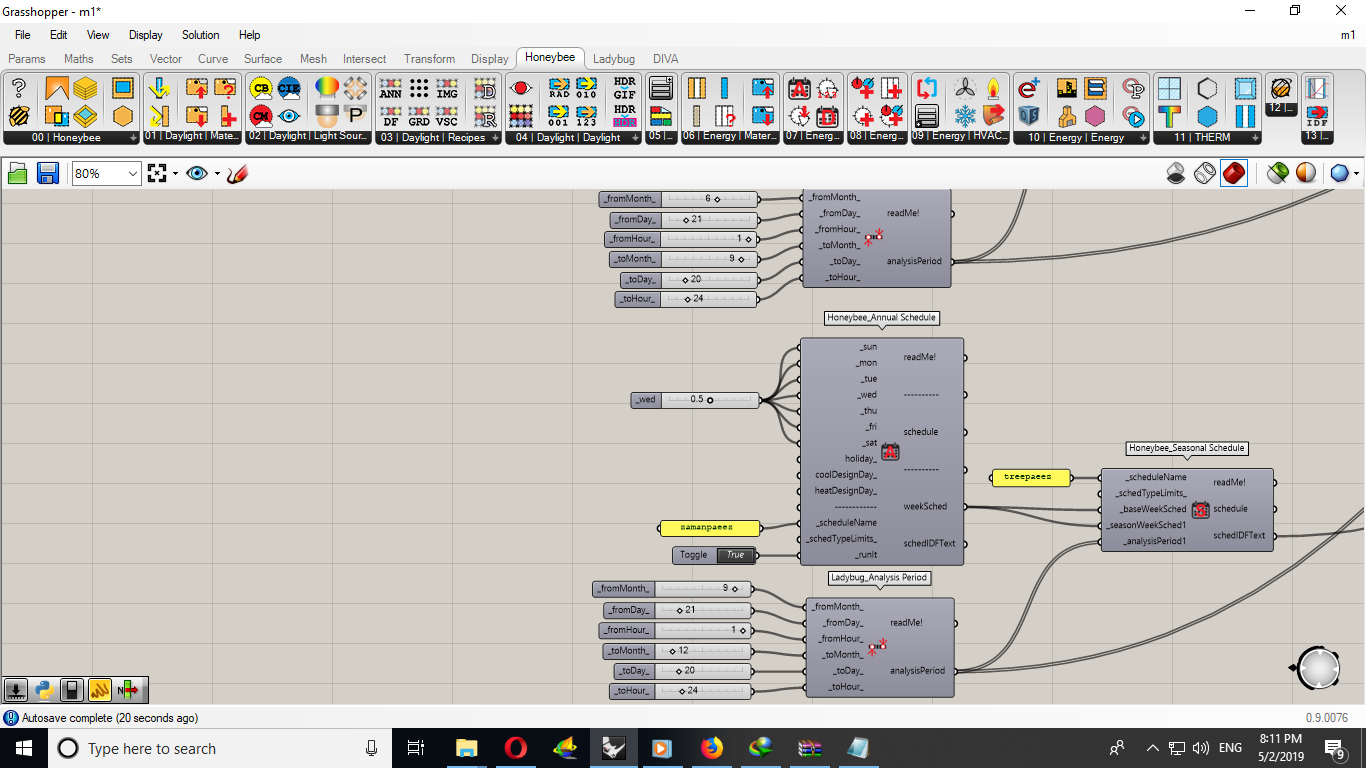This screenshot has height=768, width=1366.
Task: Pick the ANN annual daylight recipe icon
Action: (x=391, y=88)
